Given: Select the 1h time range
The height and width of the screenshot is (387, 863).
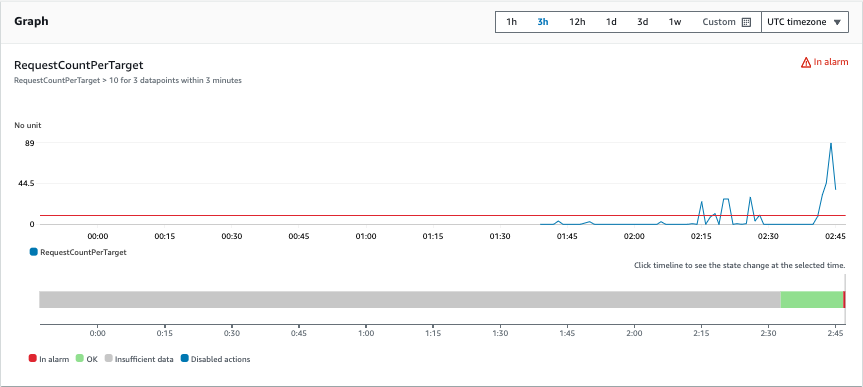Looking at the screenshot, I should (x=511, y=22).
